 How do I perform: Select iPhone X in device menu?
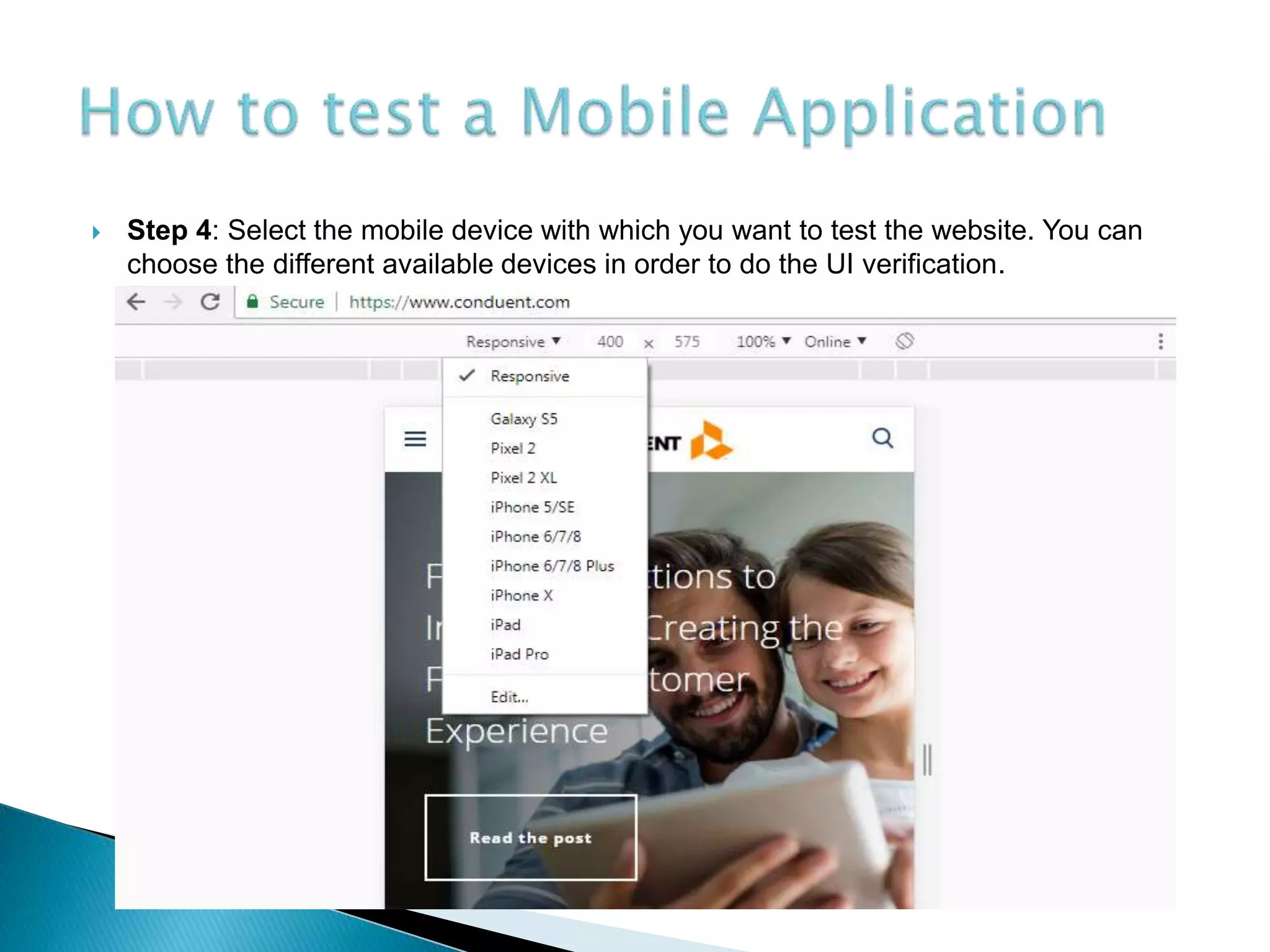[x=521, y=596]
